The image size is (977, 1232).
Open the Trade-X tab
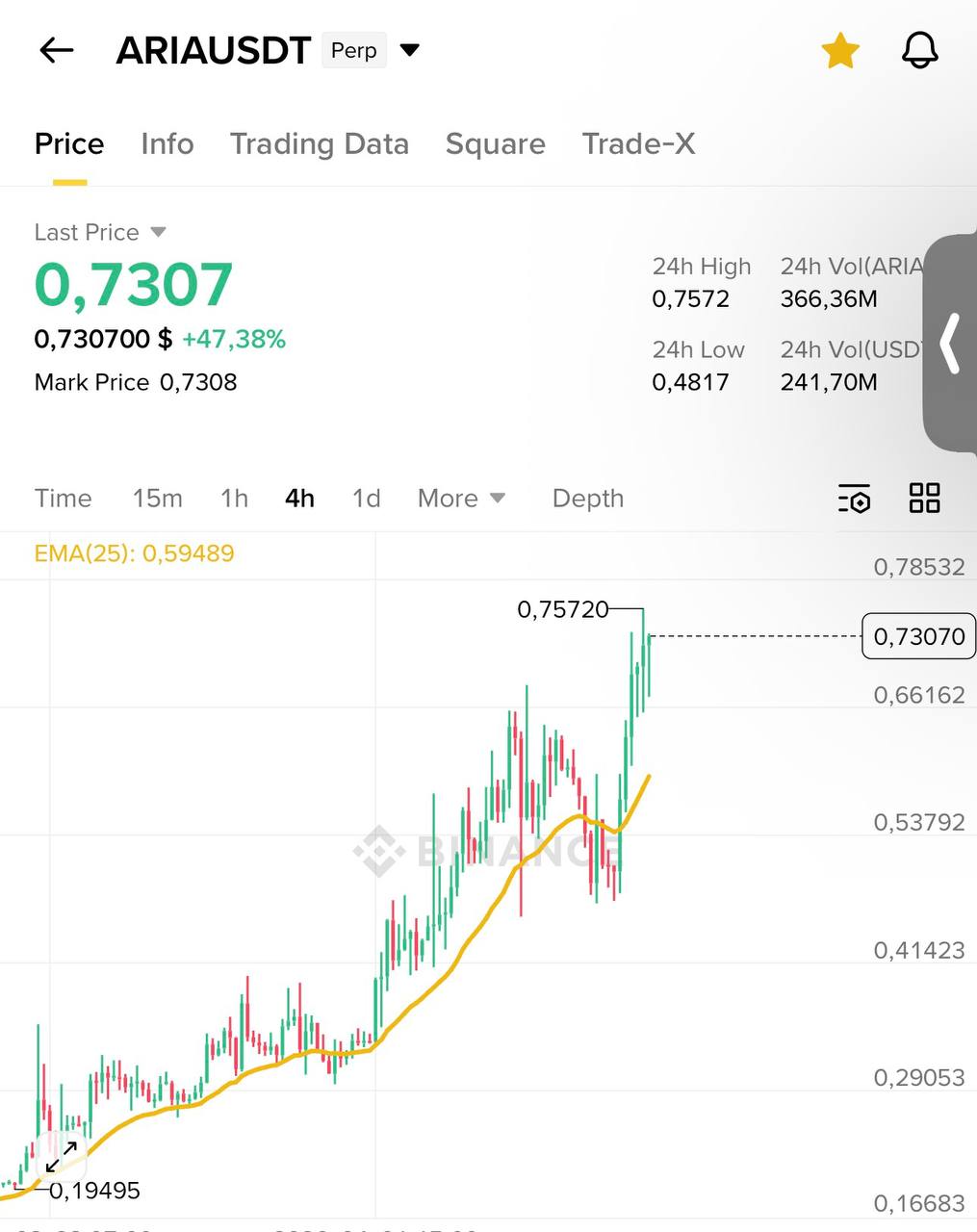638,144
